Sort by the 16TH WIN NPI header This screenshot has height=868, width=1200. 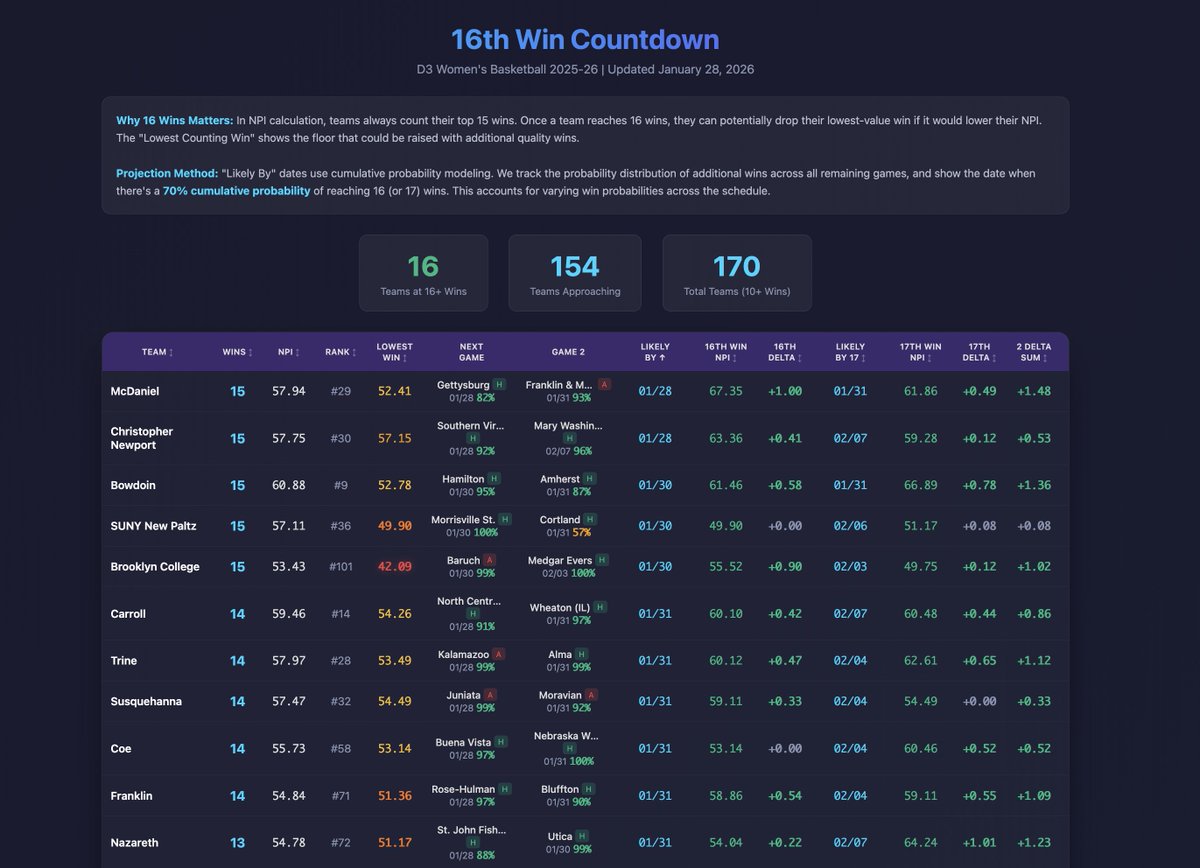(x=725, y=352)
